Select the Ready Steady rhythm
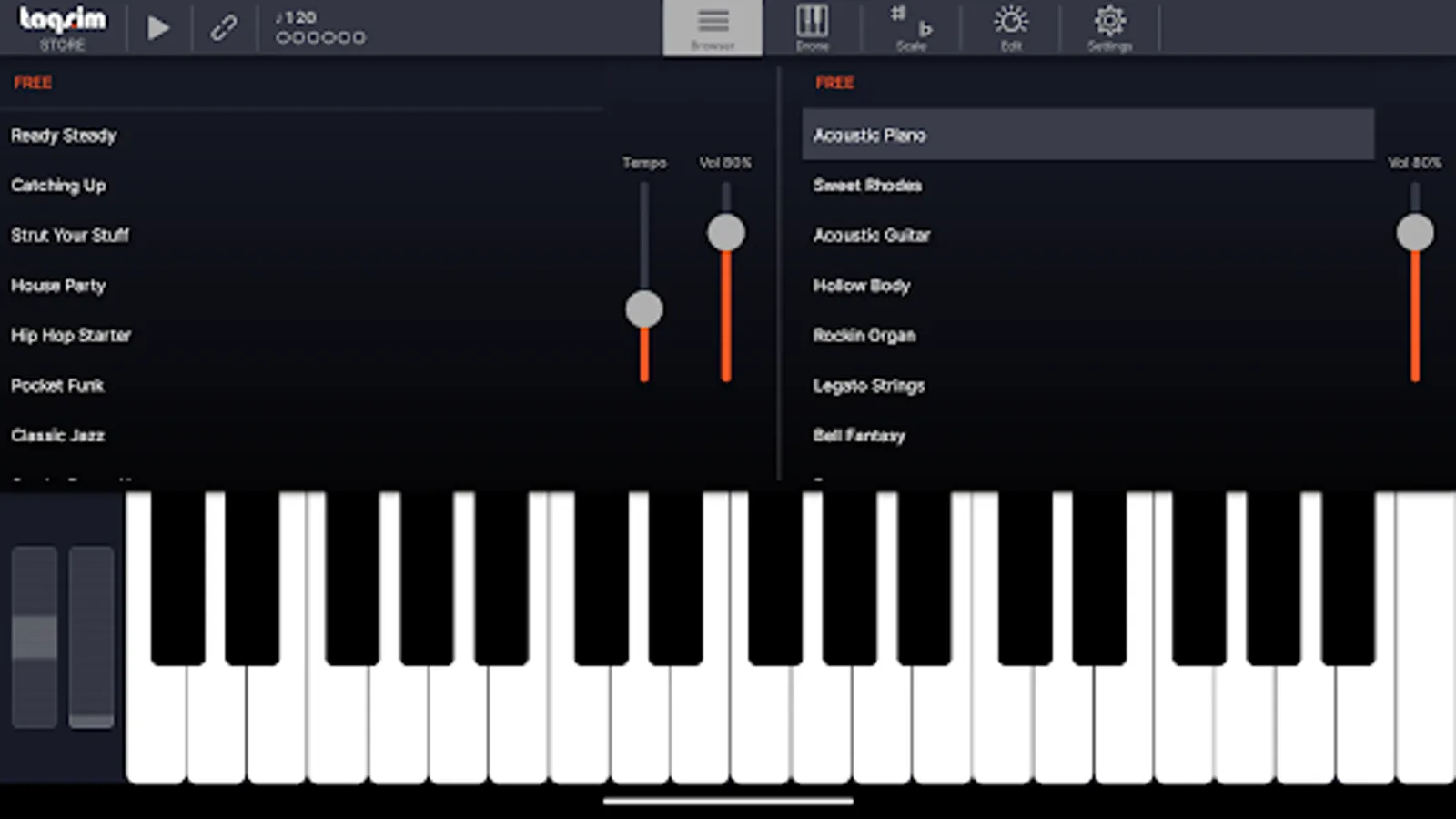The height and width of the screenshot is (819, 1456). coord(64,136)
